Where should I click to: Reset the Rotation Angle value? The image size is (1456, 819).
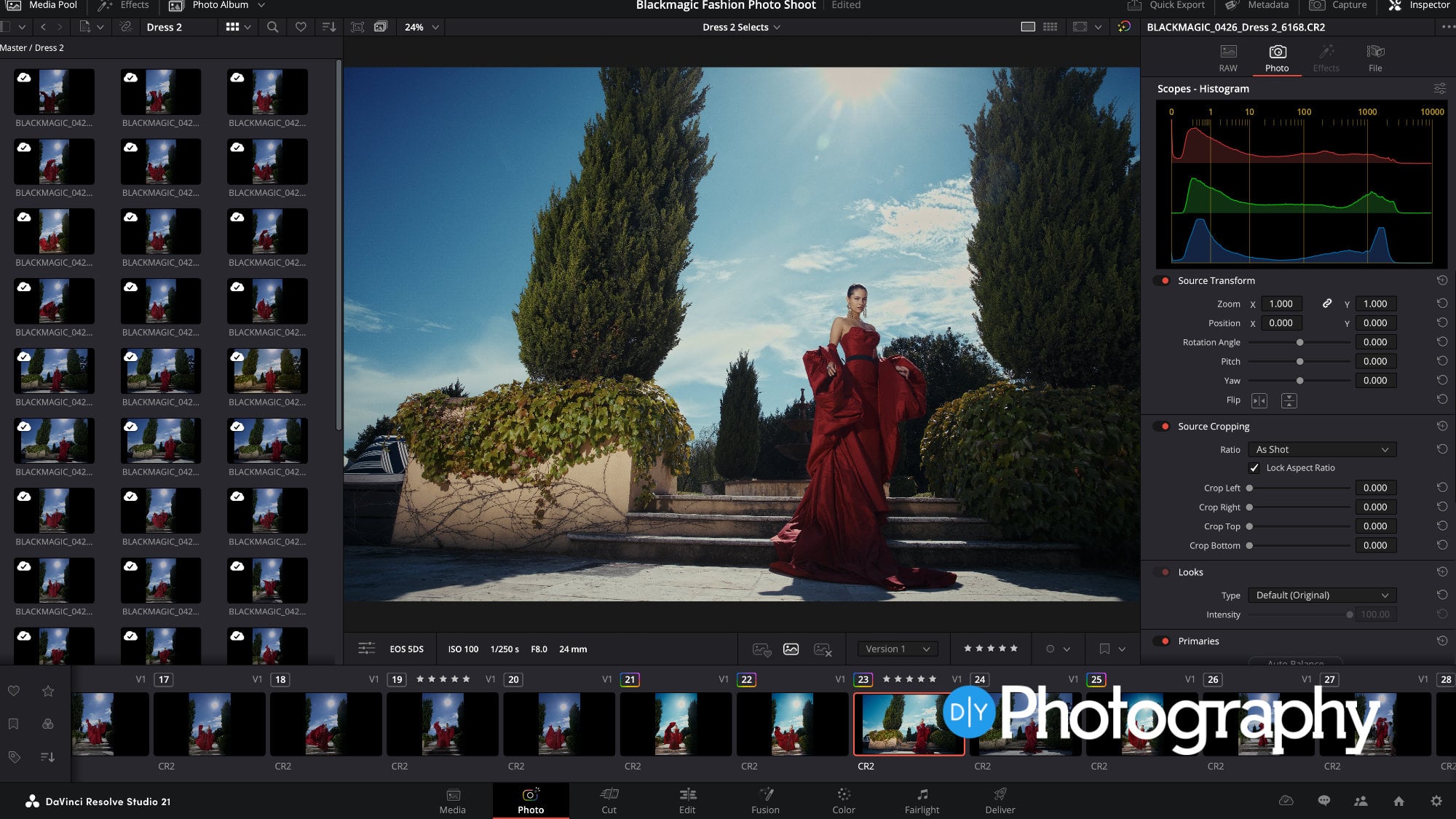pos(1441,341)
